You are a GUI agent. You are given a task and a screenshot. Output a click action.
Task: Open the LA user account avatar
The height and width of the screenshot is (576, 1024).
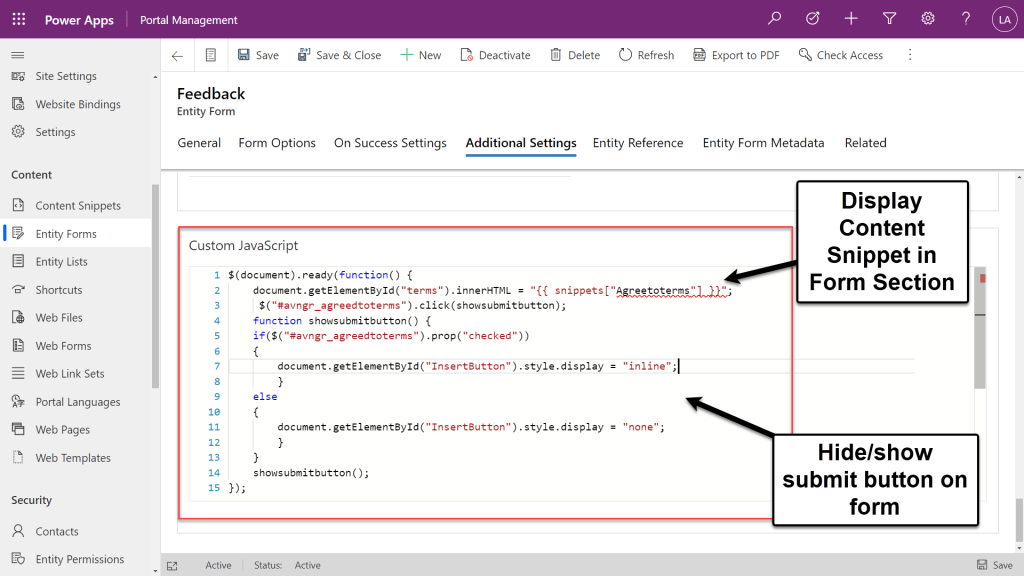(1003, 19)
